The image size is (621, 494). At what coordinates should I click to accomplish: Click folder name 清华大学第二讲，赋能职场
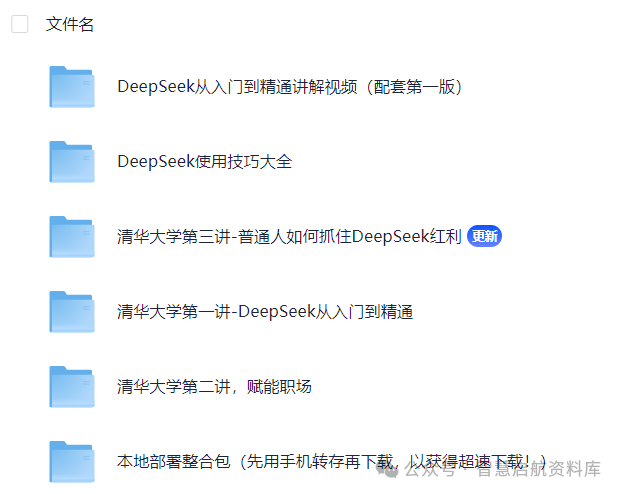(214, 387)
